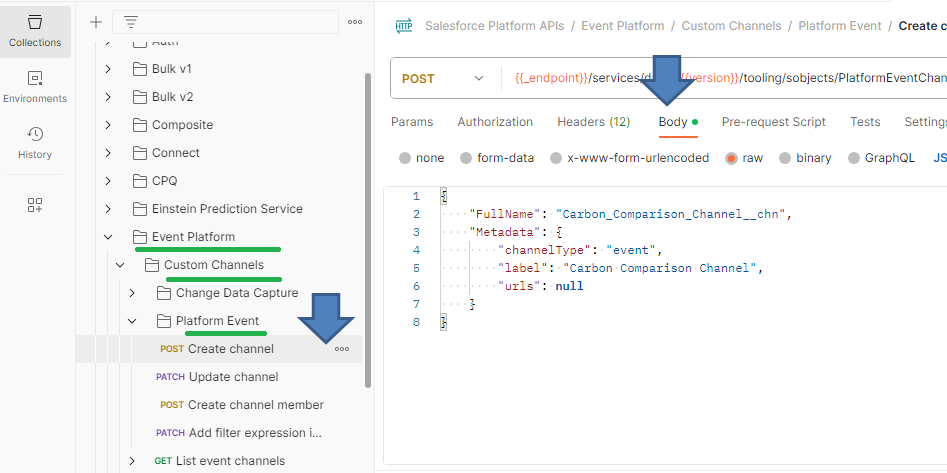
Task: Open the PATCH Update channel request
Action: pyautogui.click(x=217, y=377)
